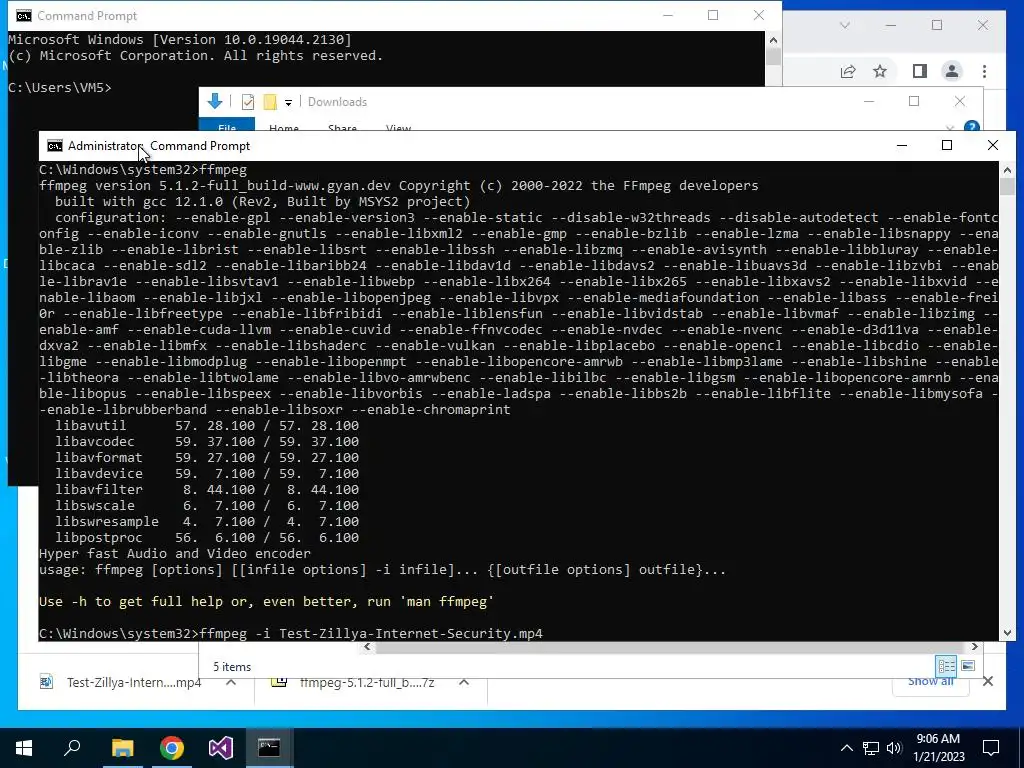Screen dimensions: 1024x768
Task: Switch Explorer to large thumbnails view icon
Action: (x=968, y=665)
